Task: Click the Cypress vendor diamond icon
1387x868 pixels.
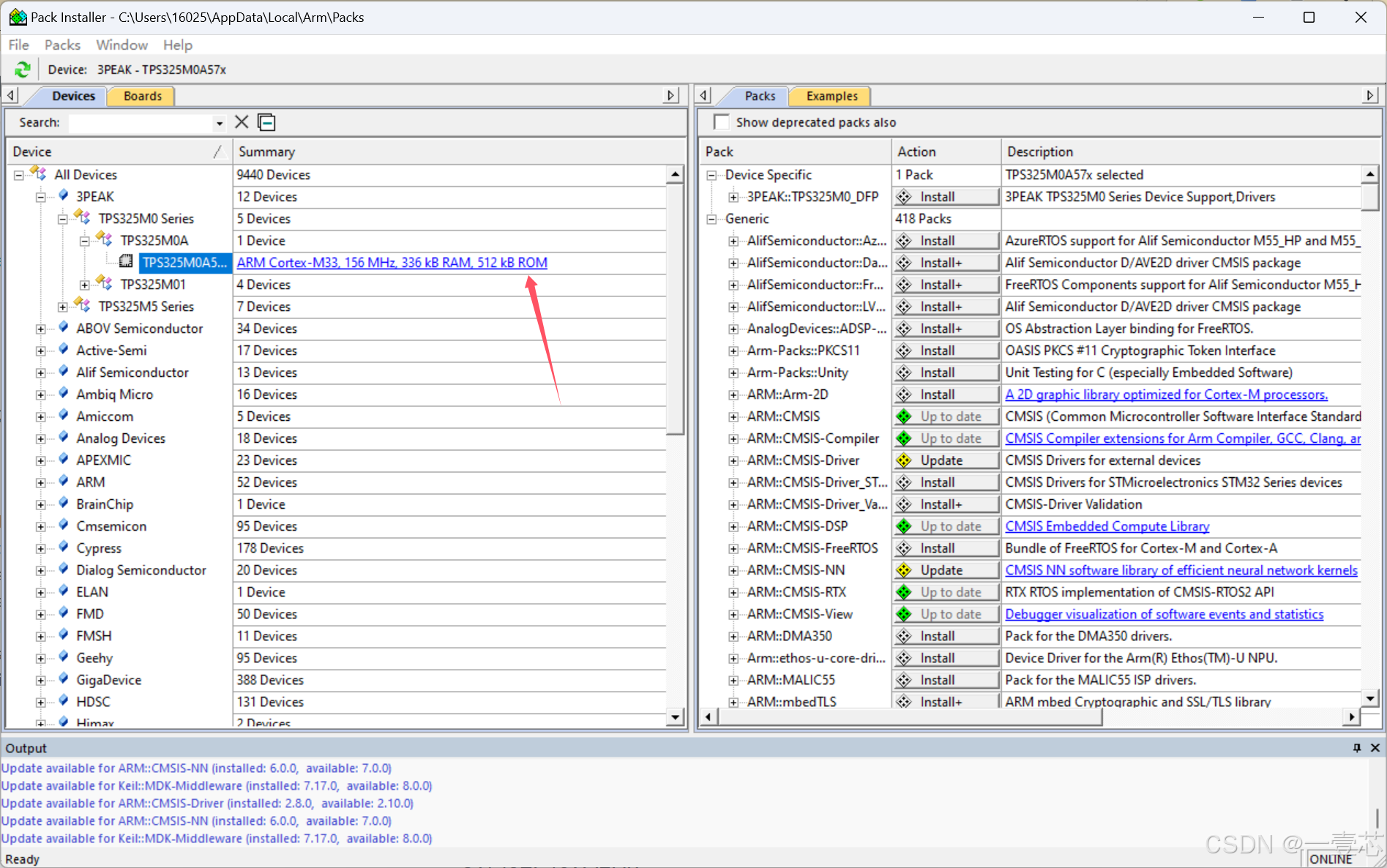Action: [64, 547]
